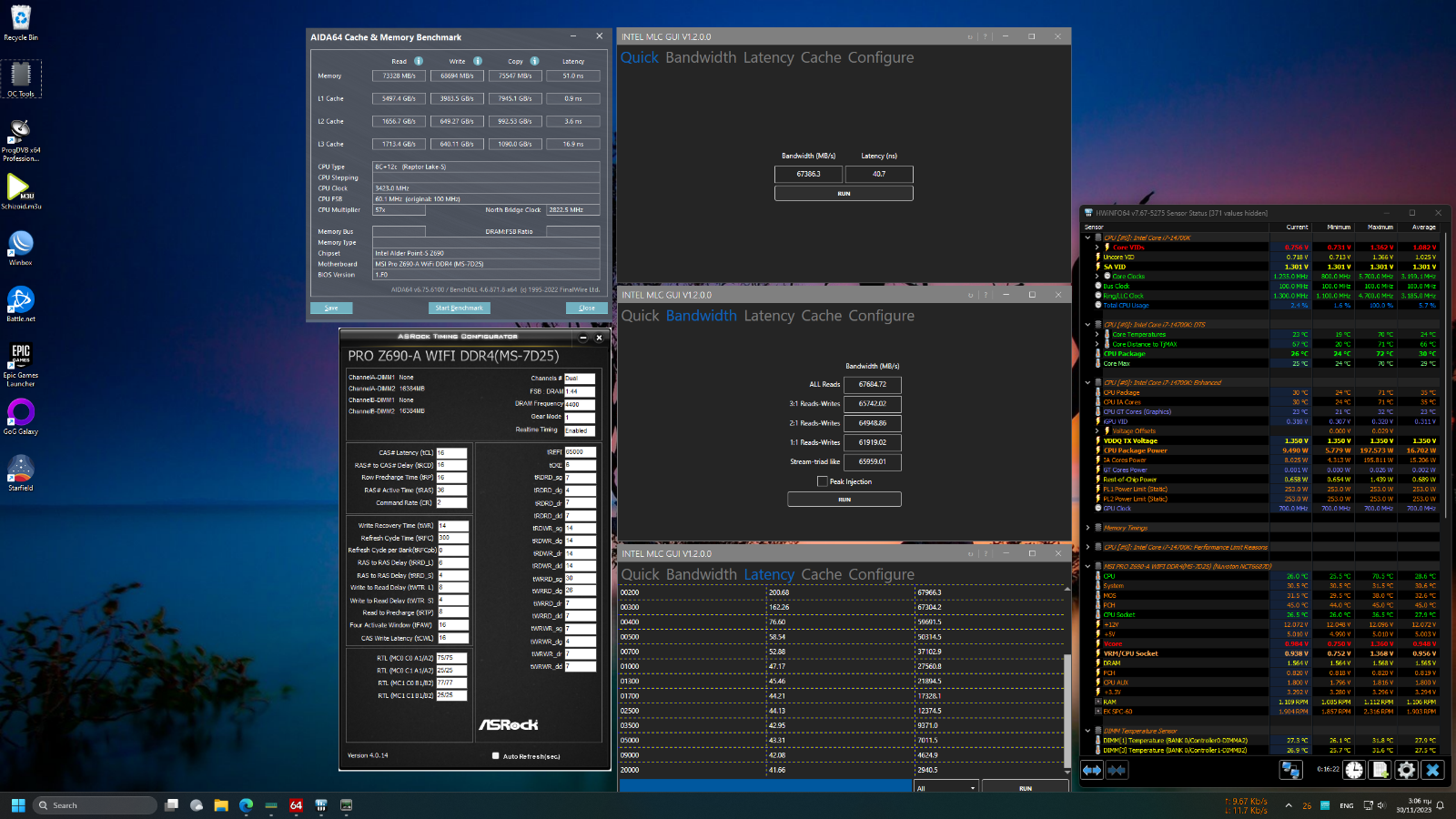Collapse the i7-14700K DTS sensor group
The height and width of the screenshot is (819, 1456).
click(x=1087, y=324)
